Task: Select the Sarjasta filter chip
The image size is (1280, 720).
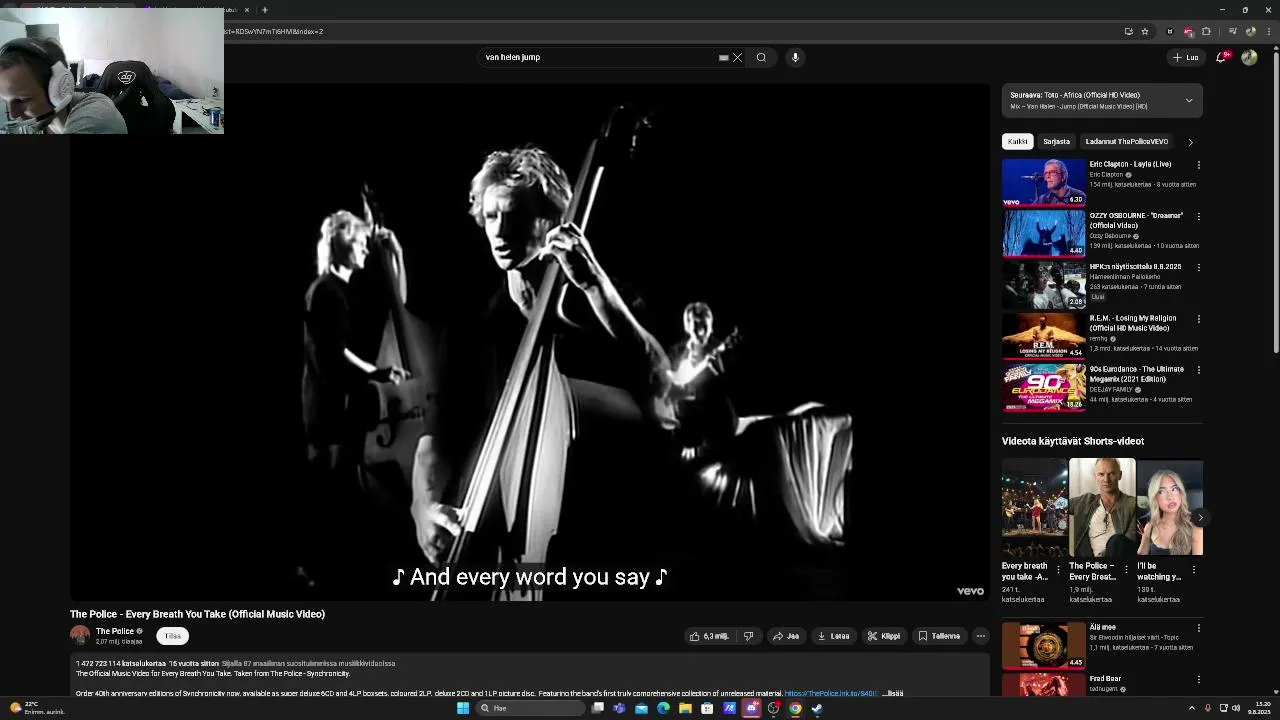Action: pos(1056,141)
